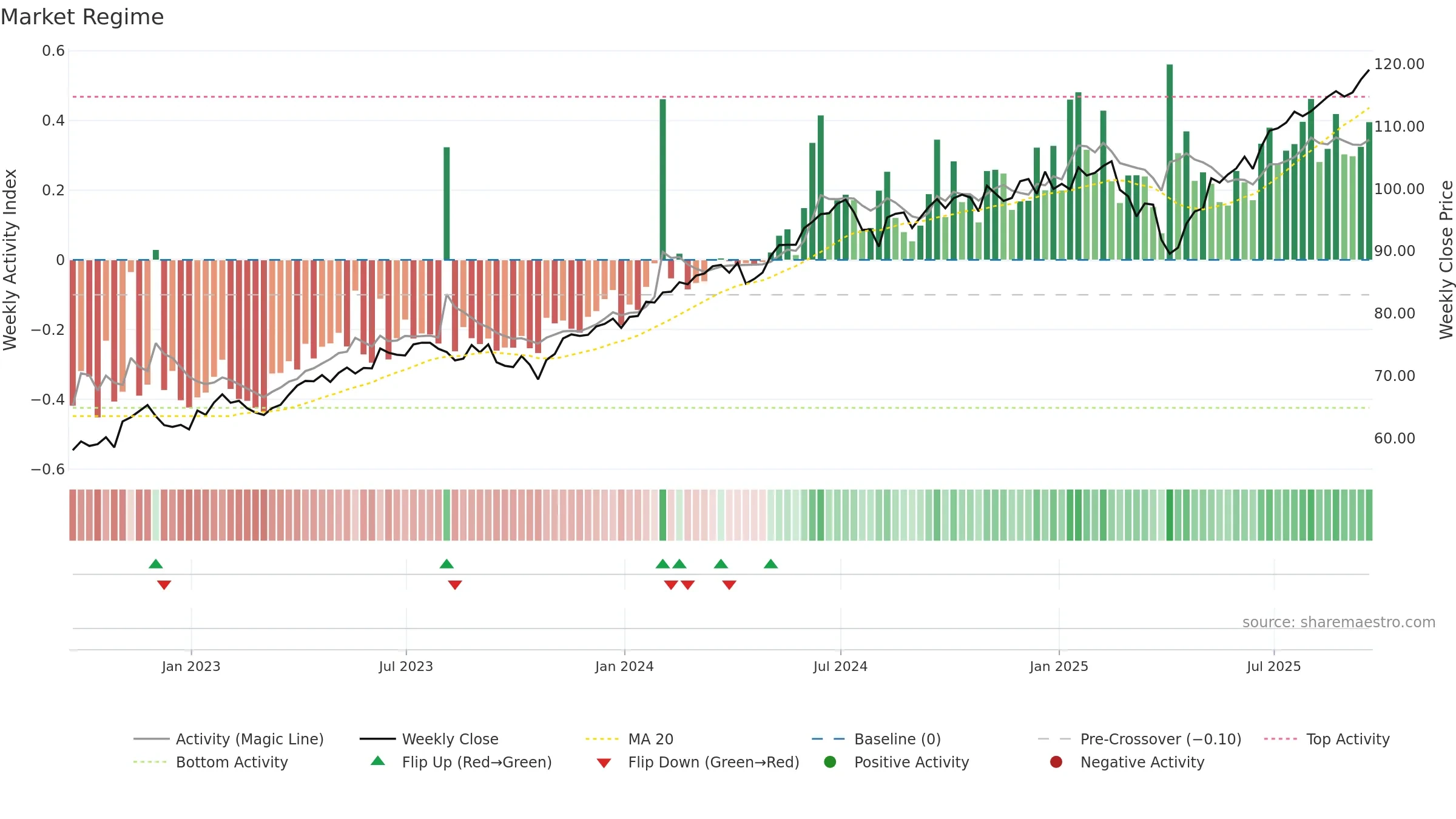Toggle the Baseline (0) legend entry
This screenshot has width=1456, height=819.
click(x=876, y=739)
